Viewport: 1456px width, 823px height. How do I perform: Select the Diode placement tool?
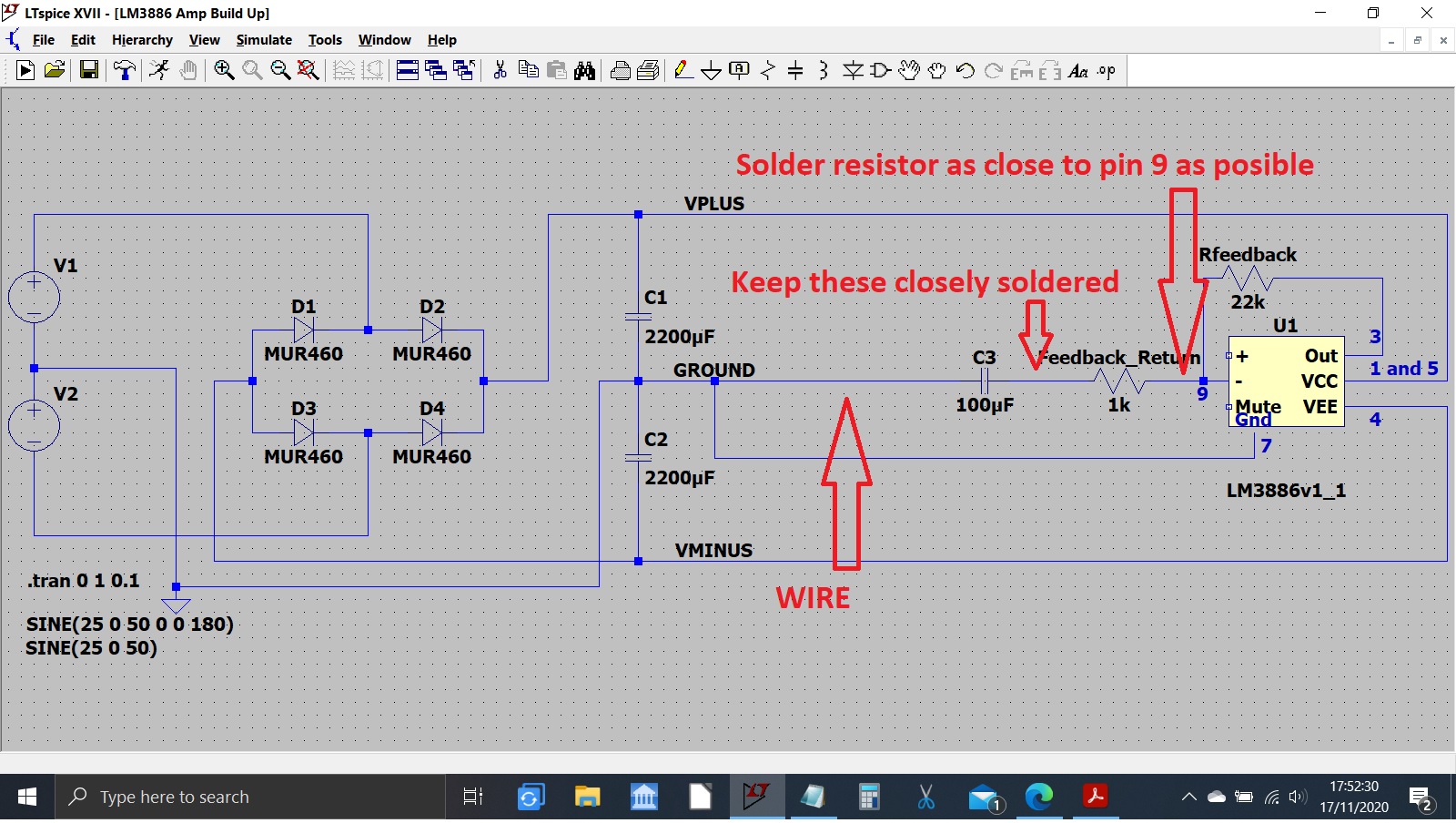(x=853, y=70)
